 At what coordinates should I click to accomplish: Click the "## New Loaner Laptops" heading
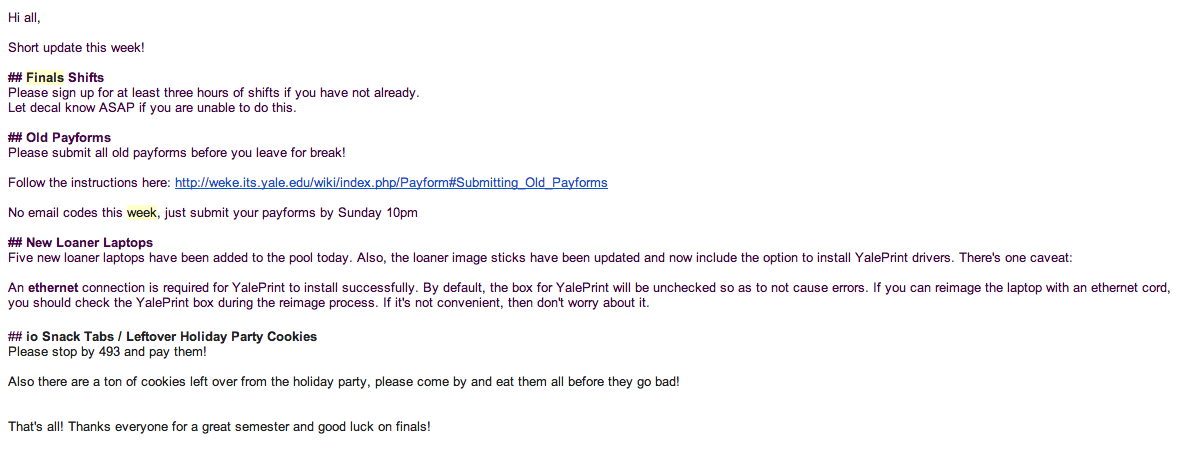[x=81, y=242]
